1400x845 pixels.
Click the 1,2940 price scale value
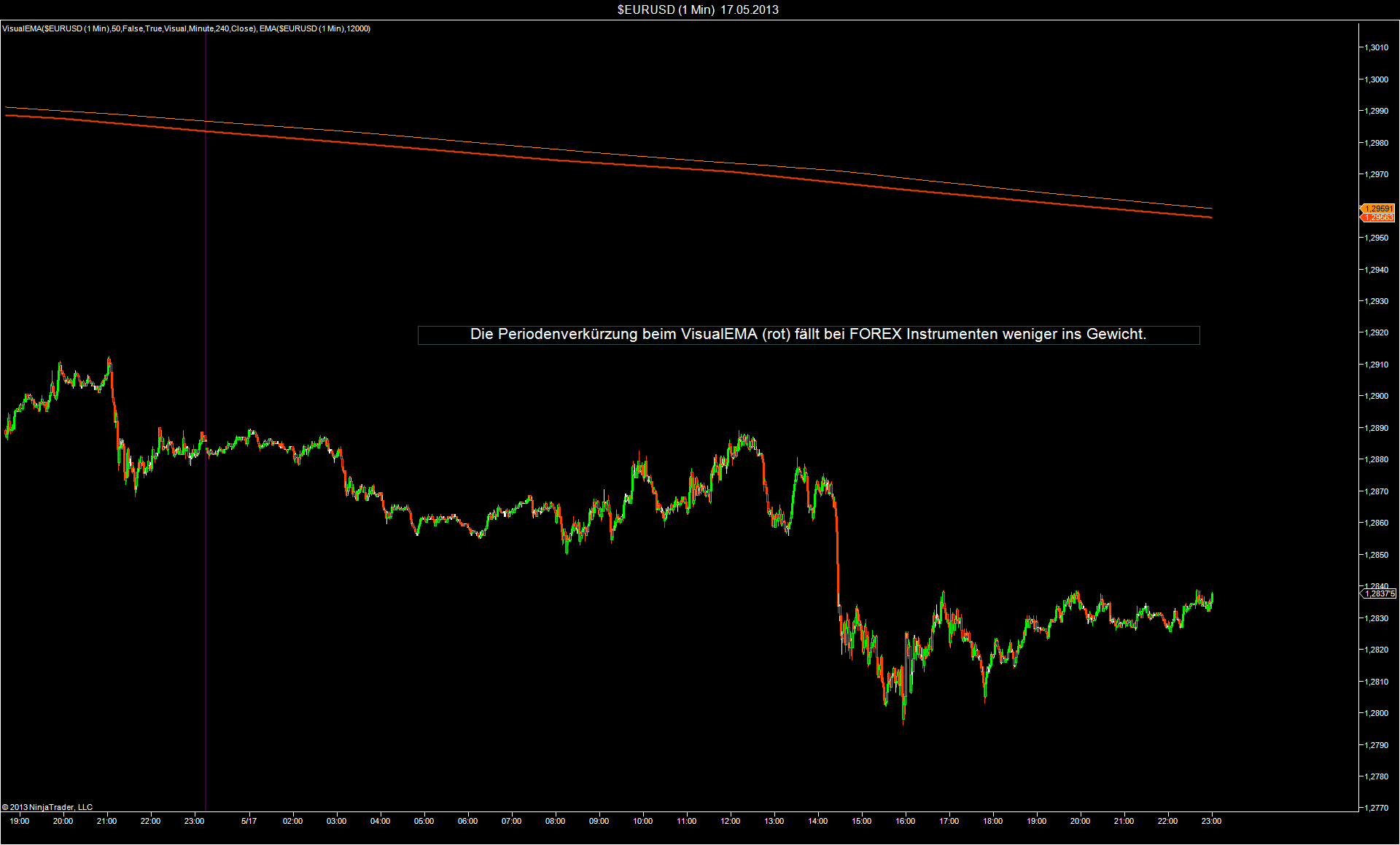[1377, 270]
